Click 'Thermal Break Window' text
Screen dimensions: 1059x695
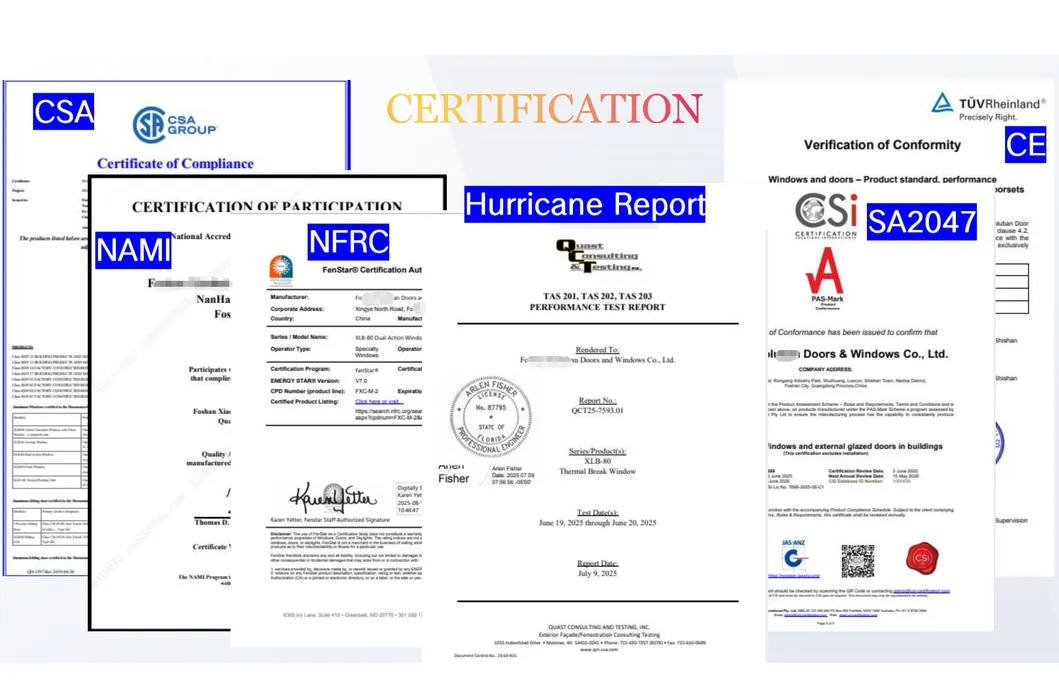(598, 471)
